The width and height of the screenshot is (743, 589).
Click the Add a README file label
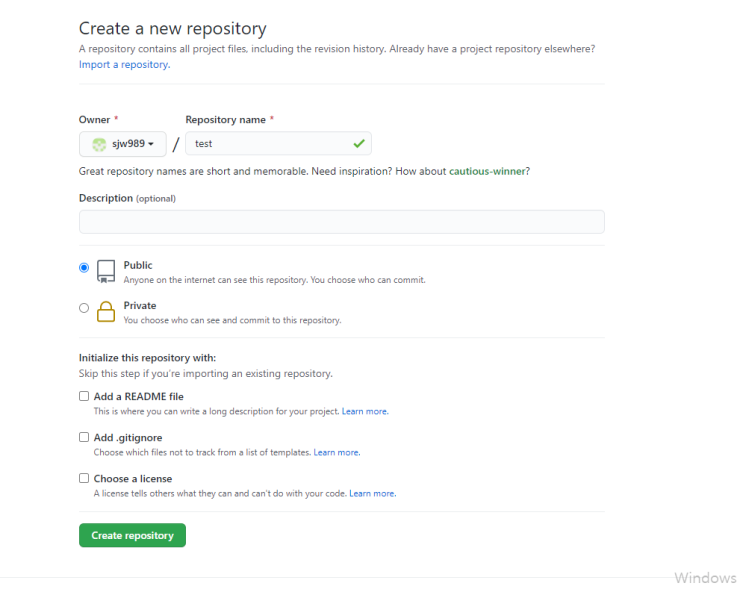tap(138, 397)
